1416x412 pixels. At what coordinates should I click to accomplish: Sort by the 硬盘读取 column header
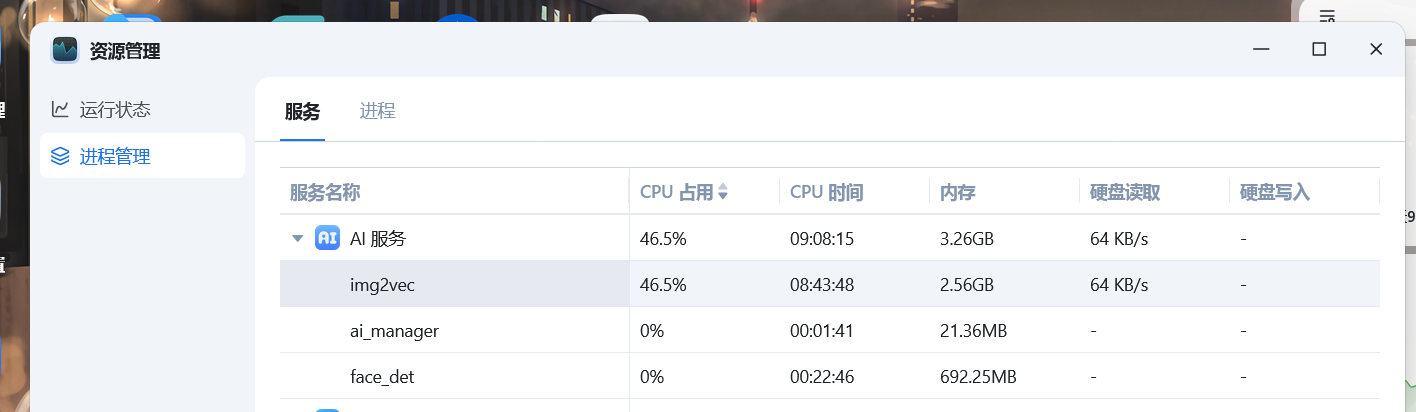(1125, 192)
